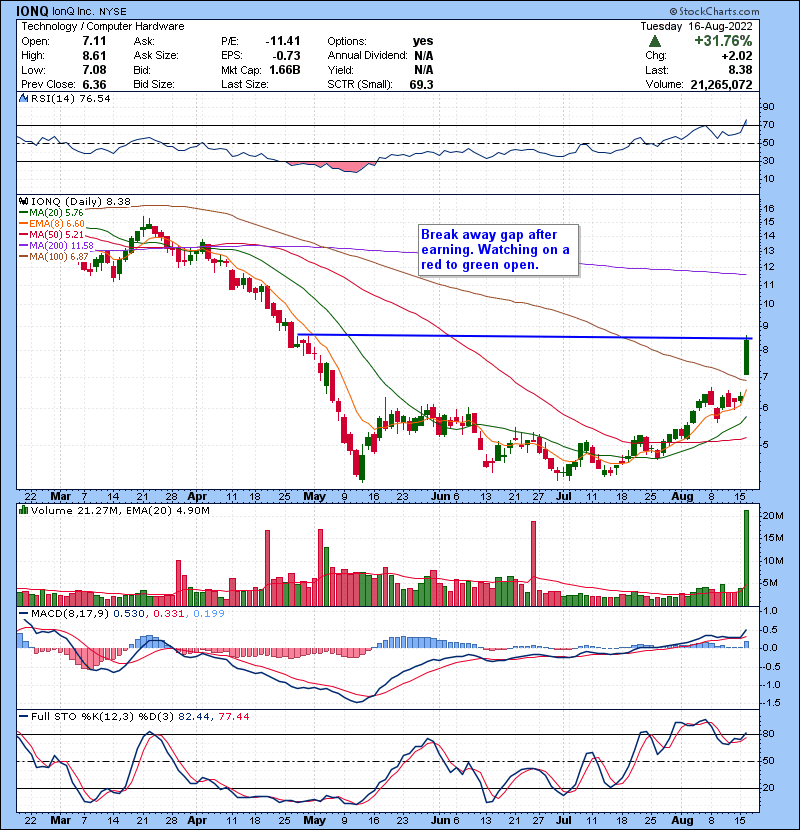The image size is (800, 830).
Task: Click the Mkt Cap value 1.66B
Action: (x=285, y=70)
